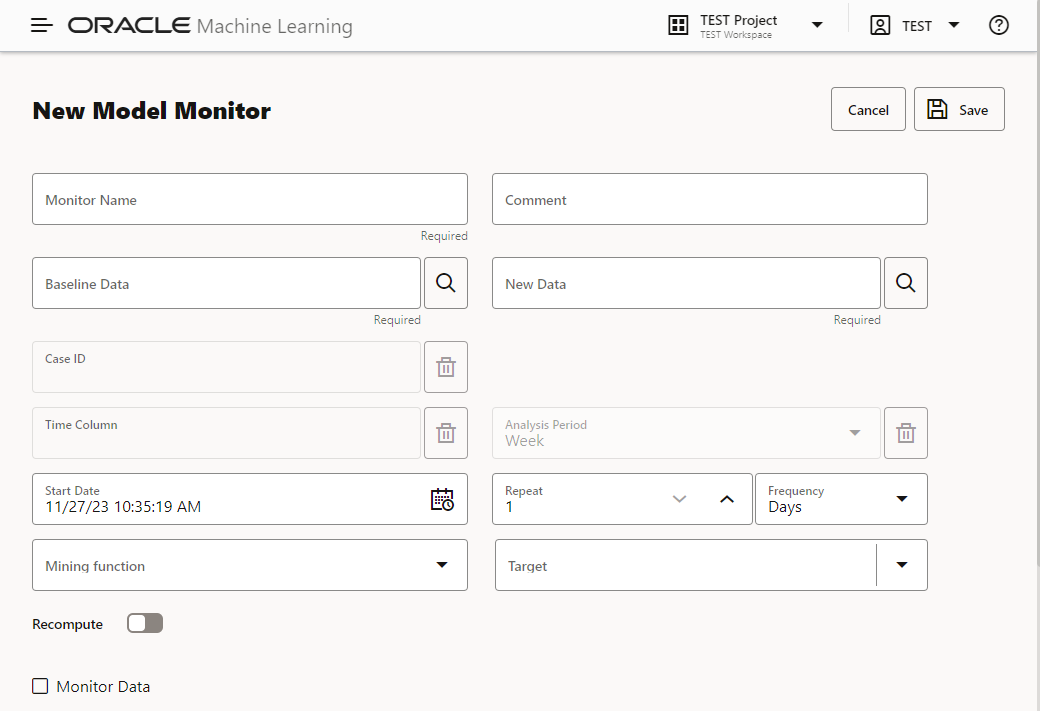Click the help question mark icon

point(998,26)
